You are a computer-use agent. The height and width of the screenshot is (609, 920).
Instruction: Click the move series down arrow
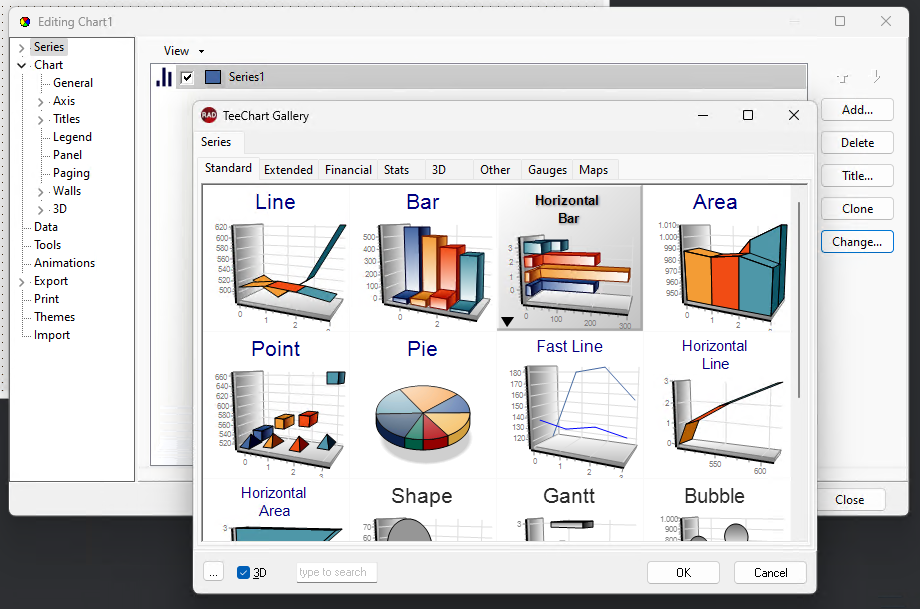[x=876, y=77]
